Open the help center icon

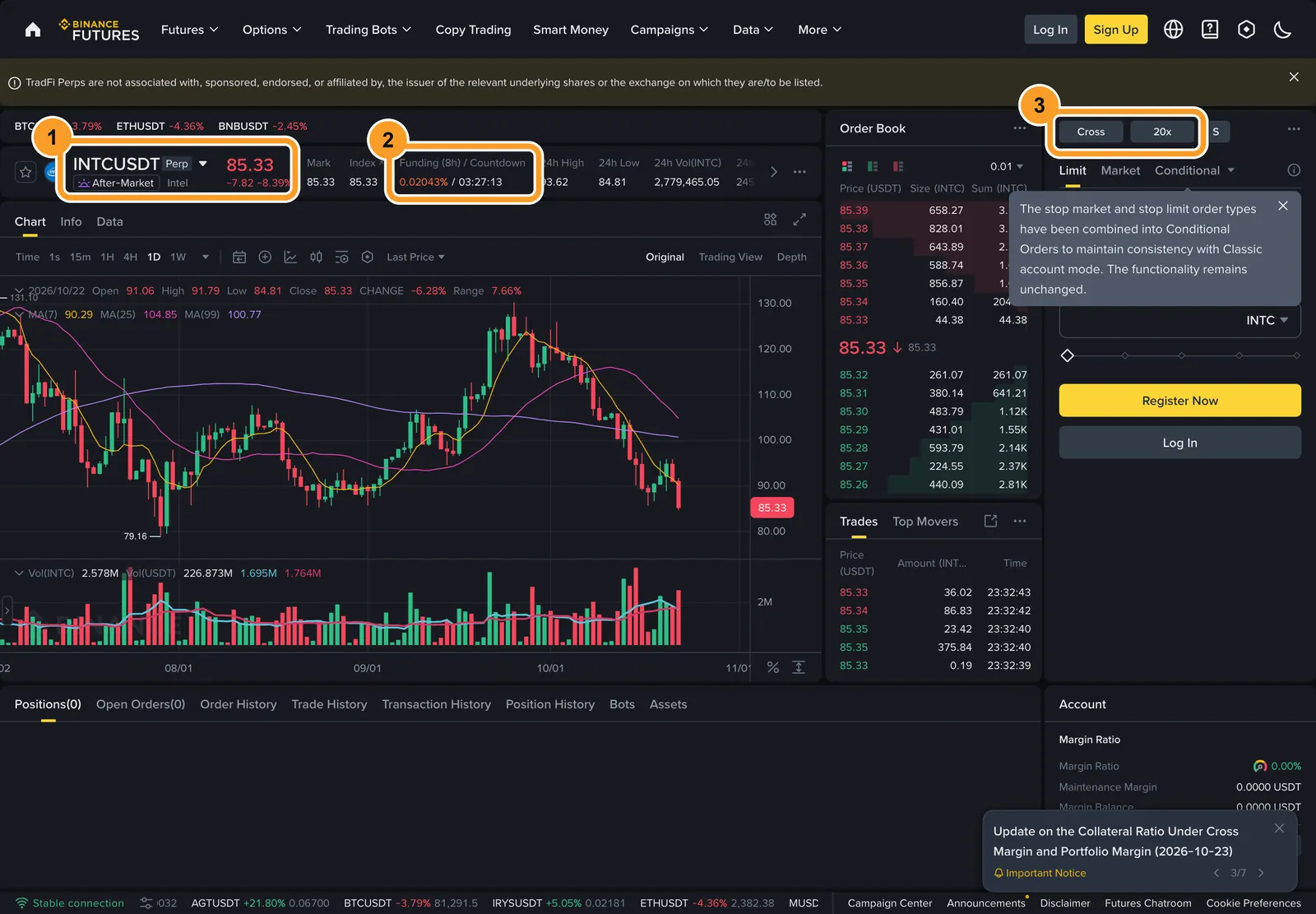1210,30
